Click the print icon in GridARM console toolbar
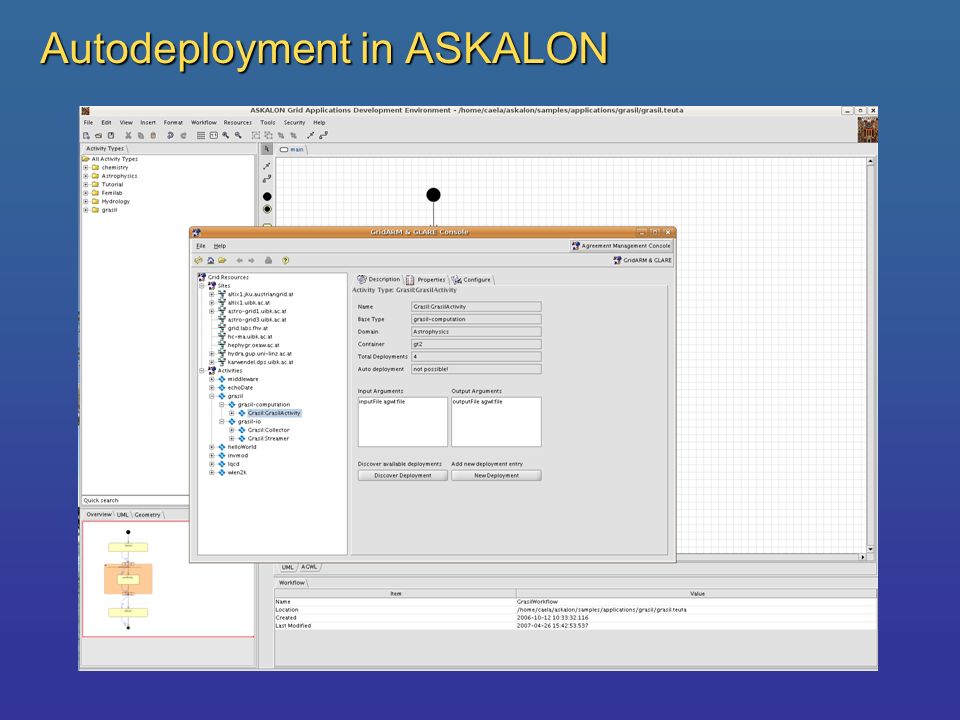960x720 pixels. pos(268,260)
